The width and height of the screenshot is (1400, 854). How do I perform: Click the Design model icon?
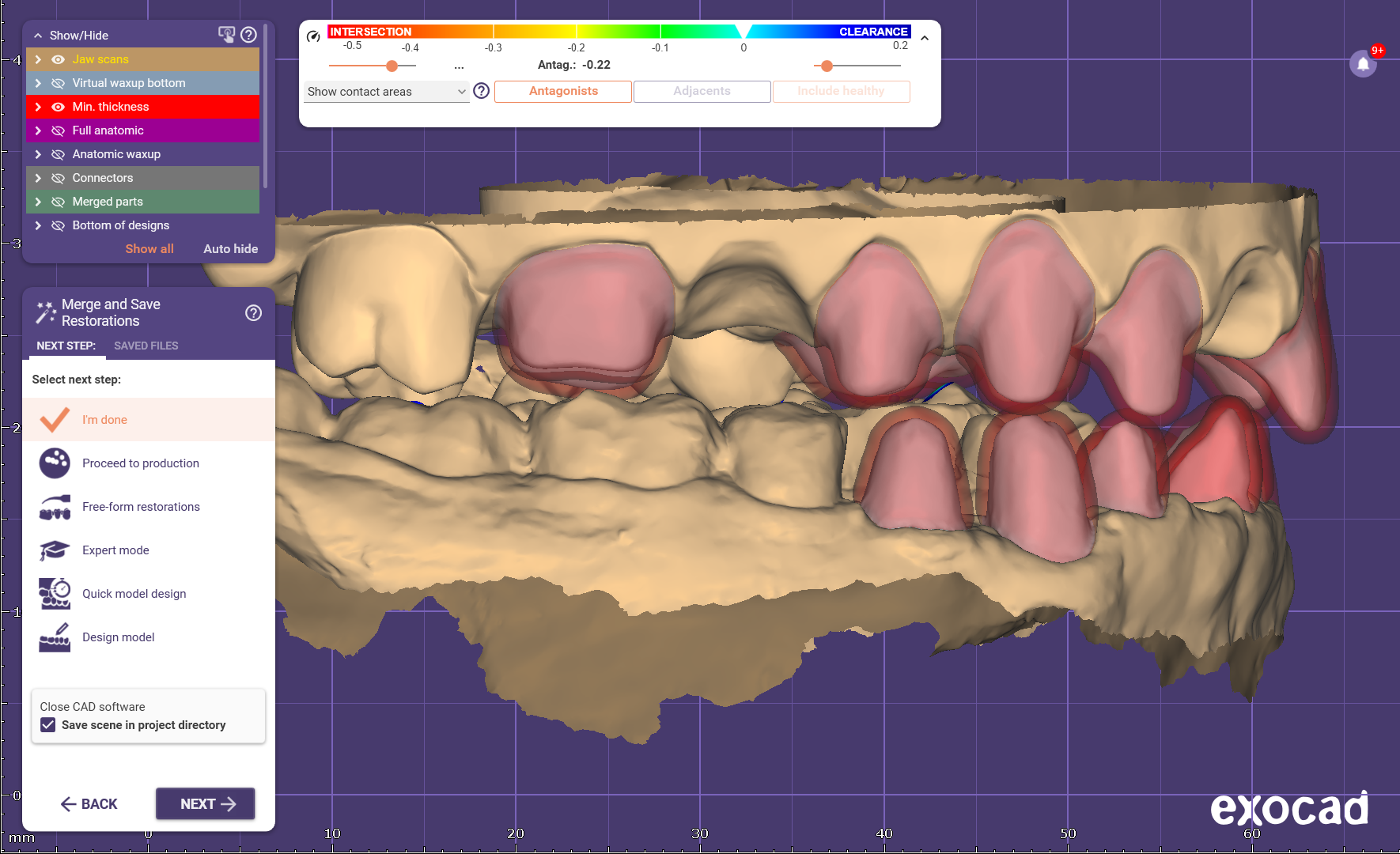coord(55,637)
